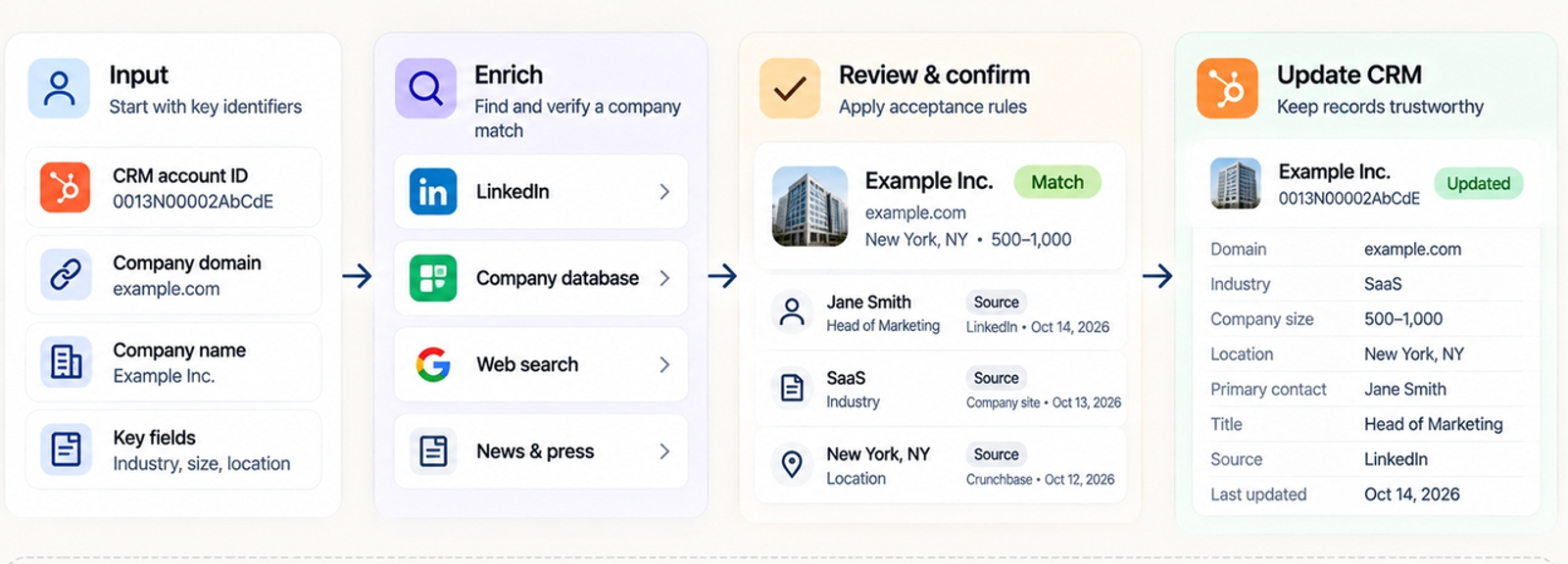Click the 'Start with key identifiers' subtitle

(206, 107)
